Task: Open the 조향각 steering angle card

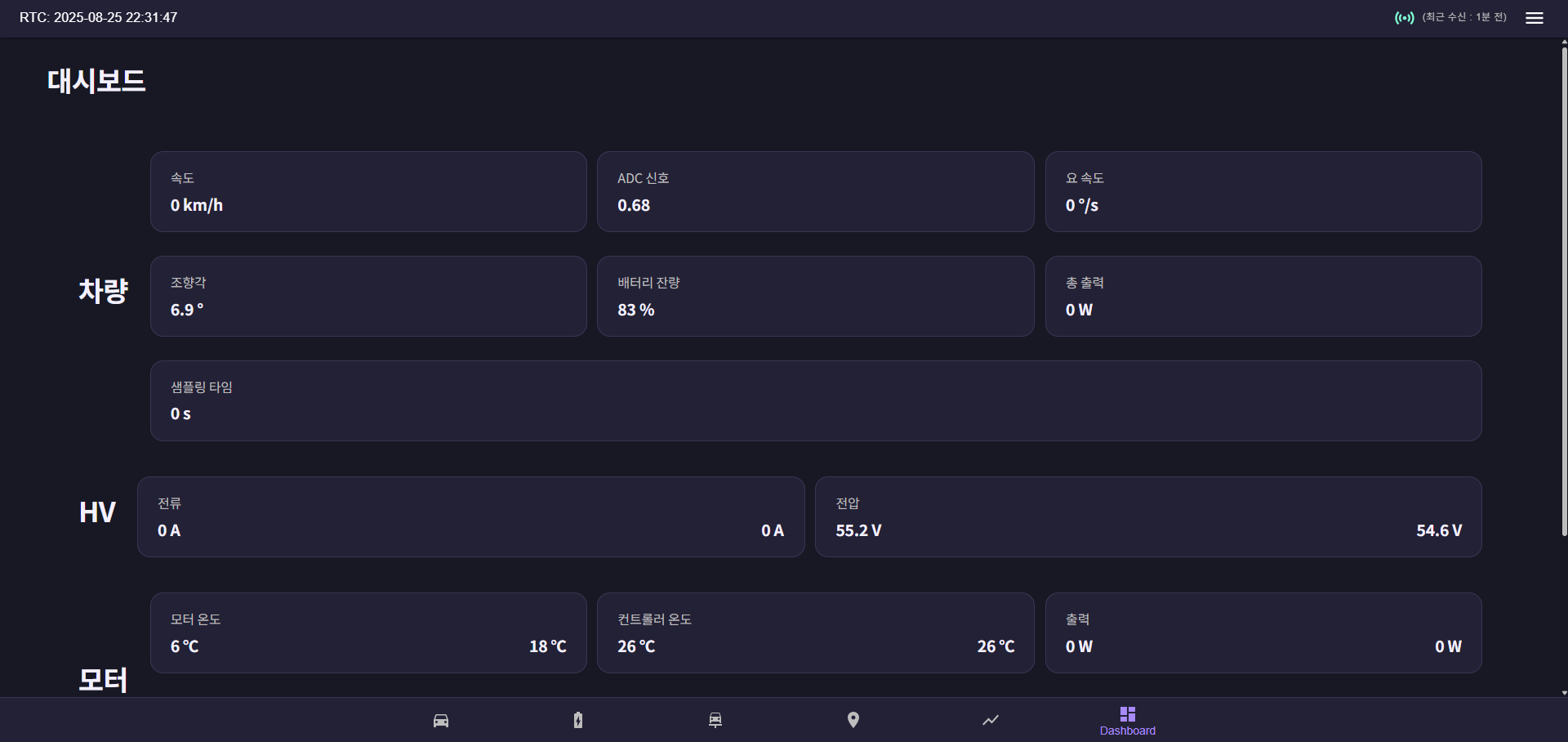Action: pos(368,296)
